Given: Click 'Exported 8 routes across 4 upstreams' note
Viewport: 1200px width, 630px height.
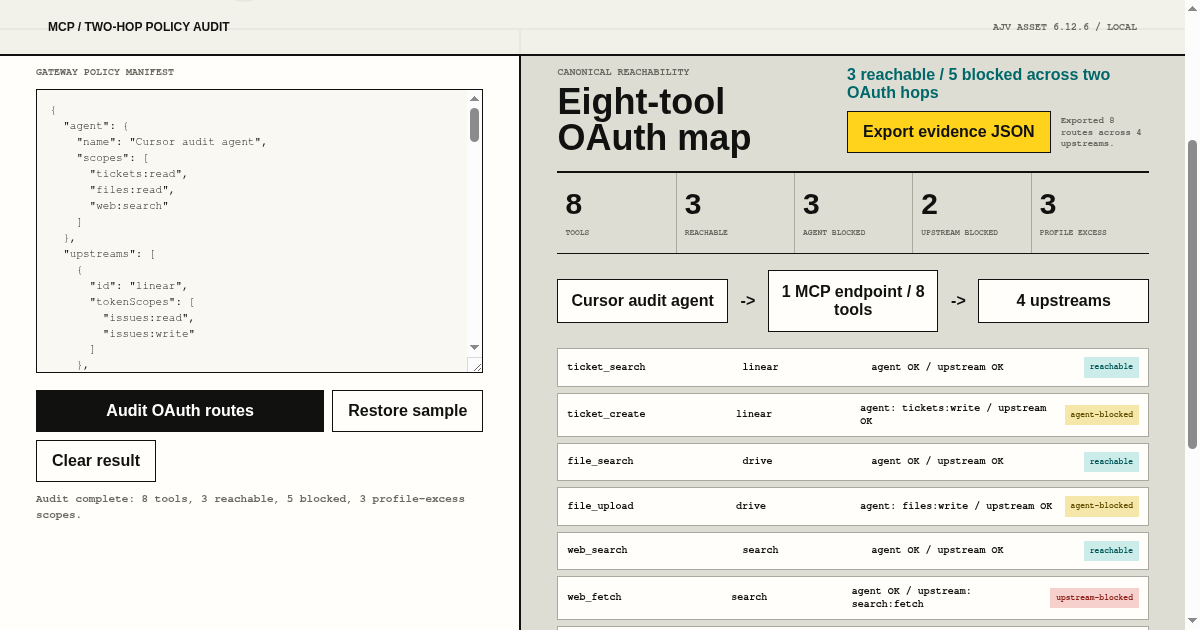Looking at the screenshot, I should click(1101, 131).
